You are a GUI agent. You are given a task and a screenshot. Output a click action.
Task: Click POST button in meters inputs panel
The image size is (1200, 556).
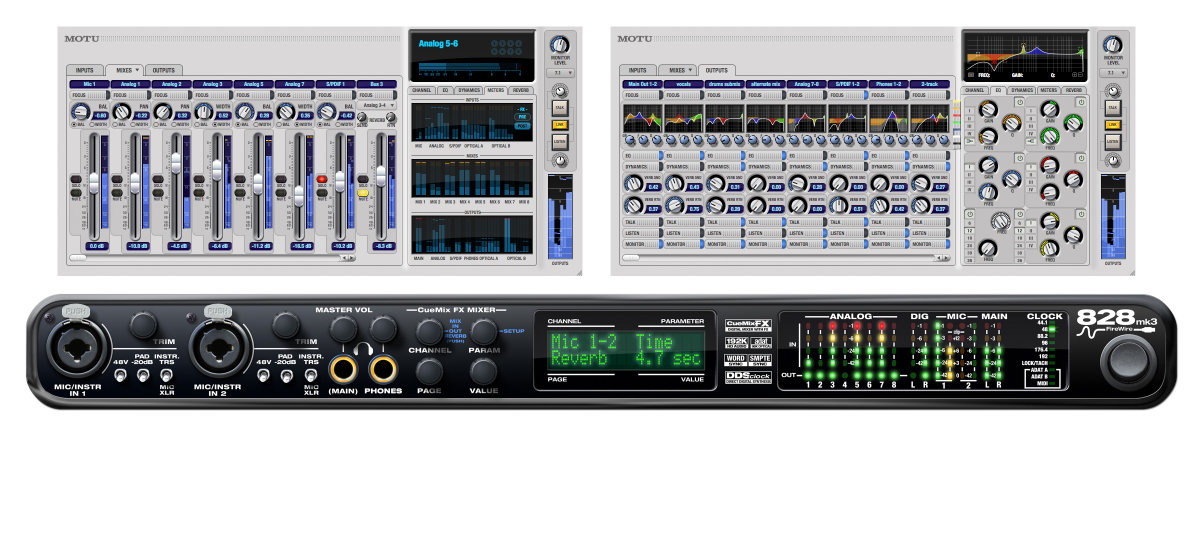[x=523, y=126]
